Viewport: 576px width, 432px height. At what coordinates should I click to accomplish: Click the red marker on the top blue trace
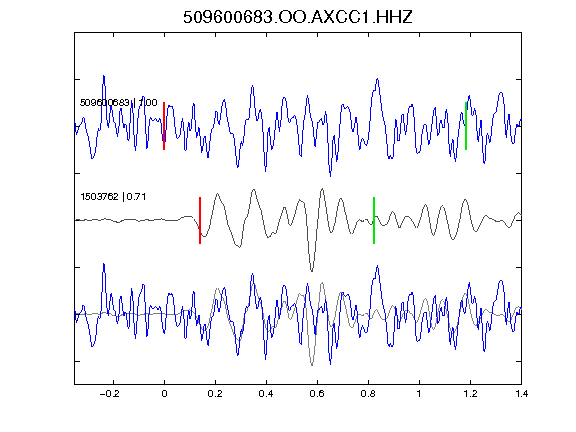click(164, 126)
